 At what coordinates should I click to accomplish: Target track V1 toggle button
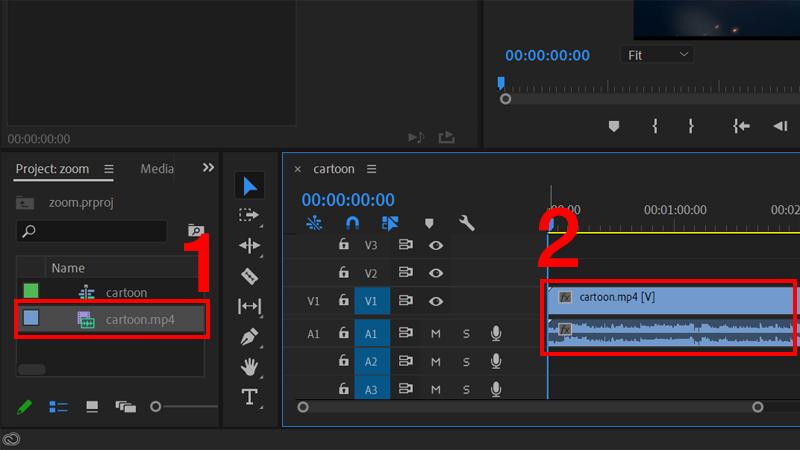tap(372, 301)
